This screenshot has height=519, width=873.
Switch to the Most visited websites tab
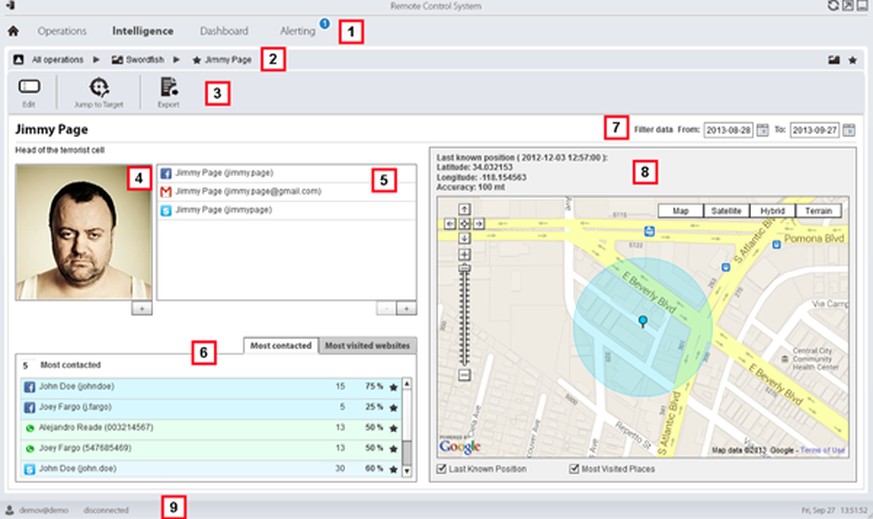(367, 346)
